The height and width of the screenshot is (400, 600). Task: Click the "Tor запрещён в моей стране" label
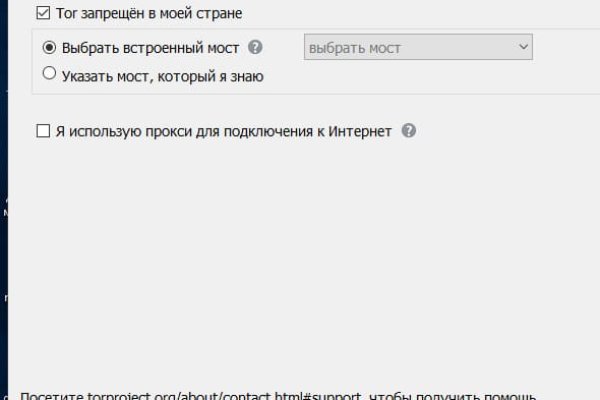point(150,14)
